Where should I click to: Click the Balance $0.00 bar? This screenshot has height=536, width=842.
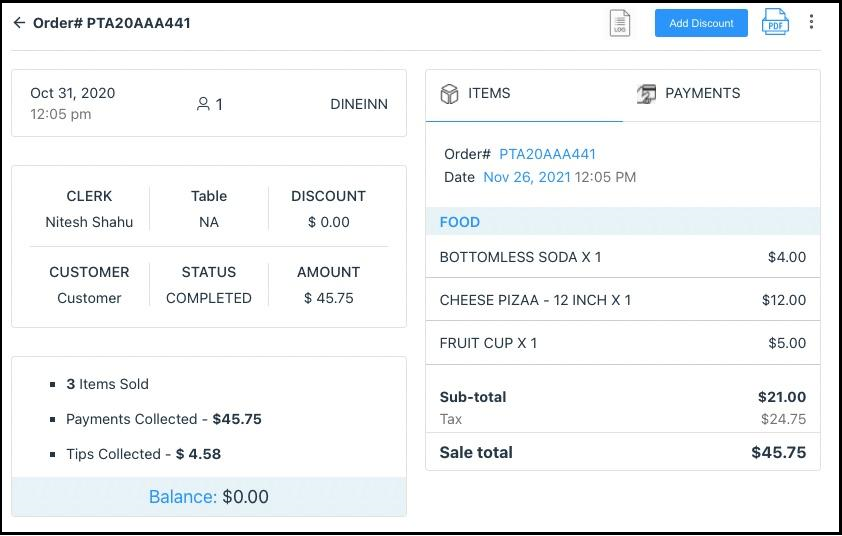[x=209, y=497]
